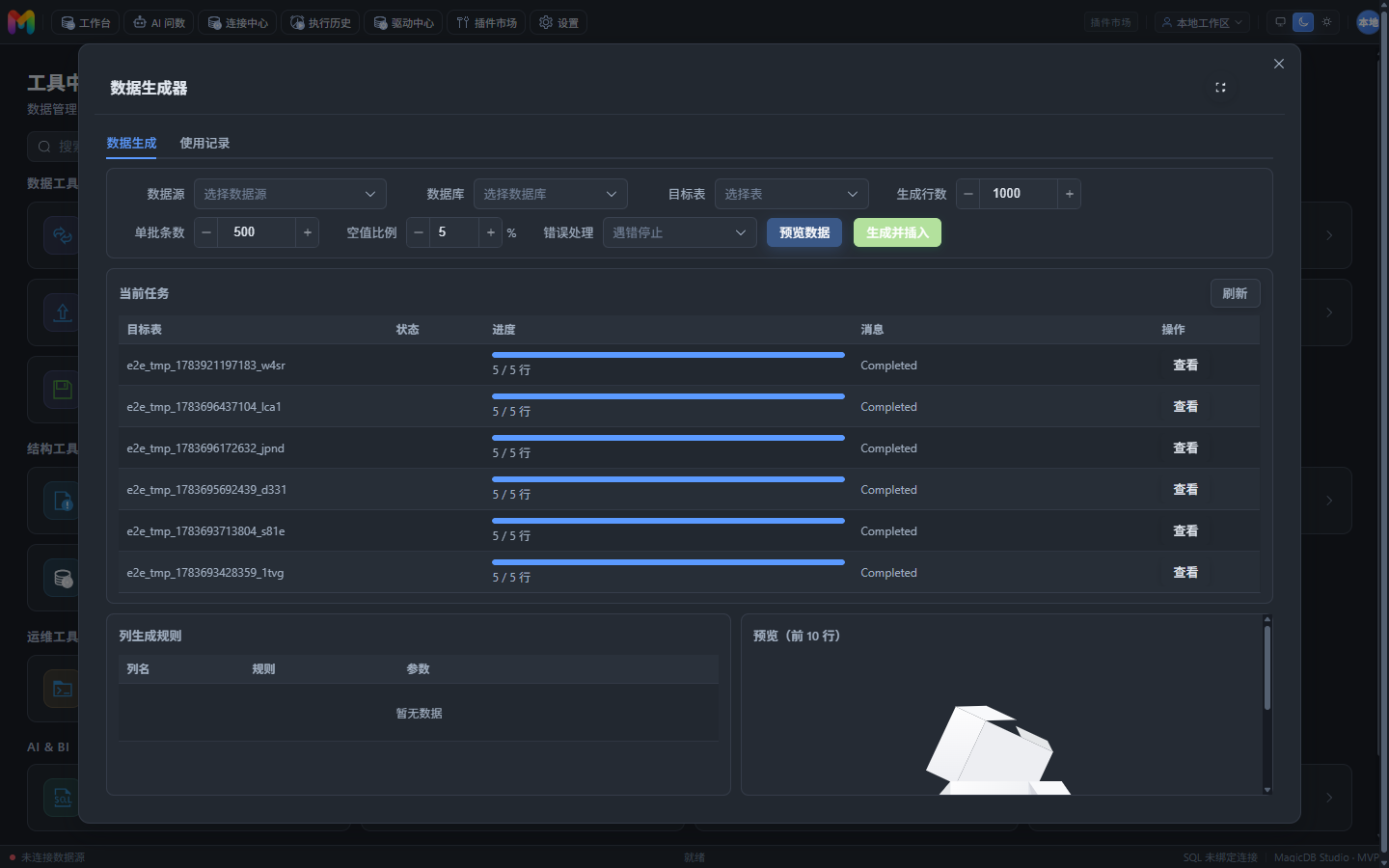Open AI 问数 in top navigation
Viewport: 1389px width, 868px height.
click(x=158, y=22)
